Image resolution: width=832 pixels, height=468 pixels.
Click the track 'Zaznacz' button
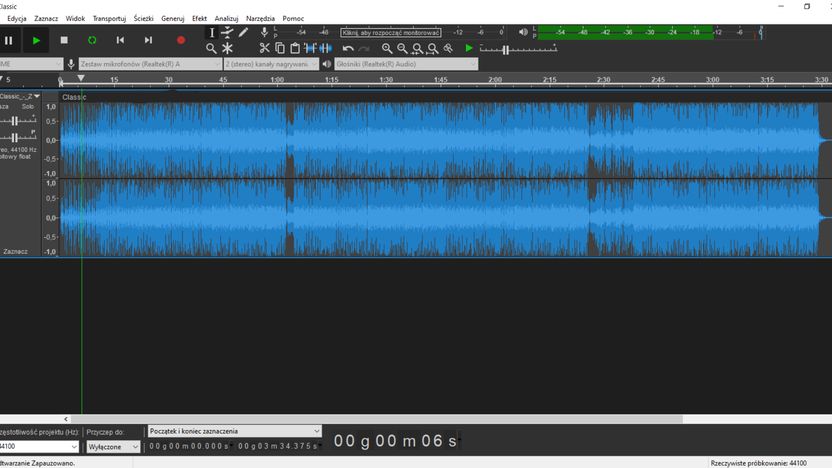tap(15, 252)
